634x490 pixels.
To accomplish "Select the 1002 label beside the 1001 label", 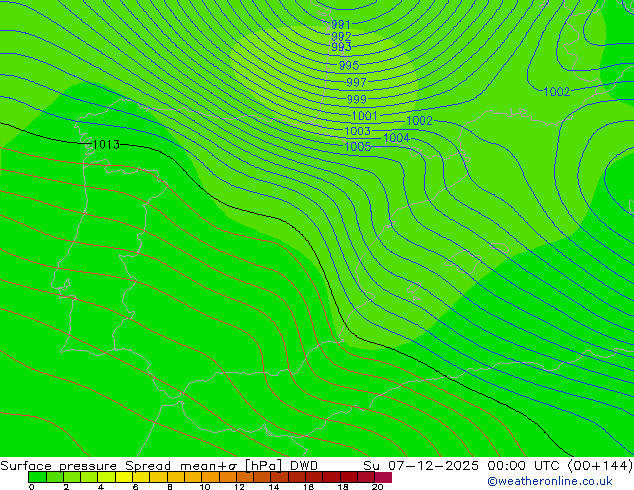I will (x=419, y=120).
